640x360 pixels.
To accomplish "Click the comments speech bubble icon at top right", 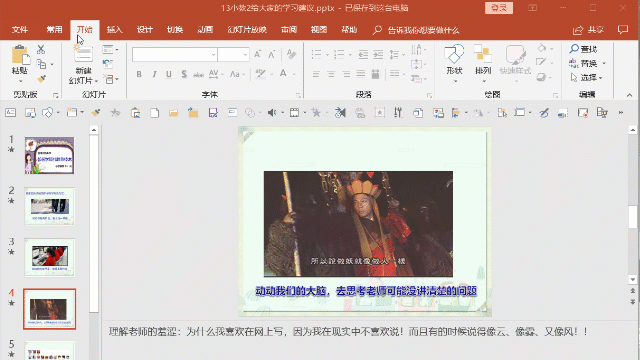I will point(622,29).
